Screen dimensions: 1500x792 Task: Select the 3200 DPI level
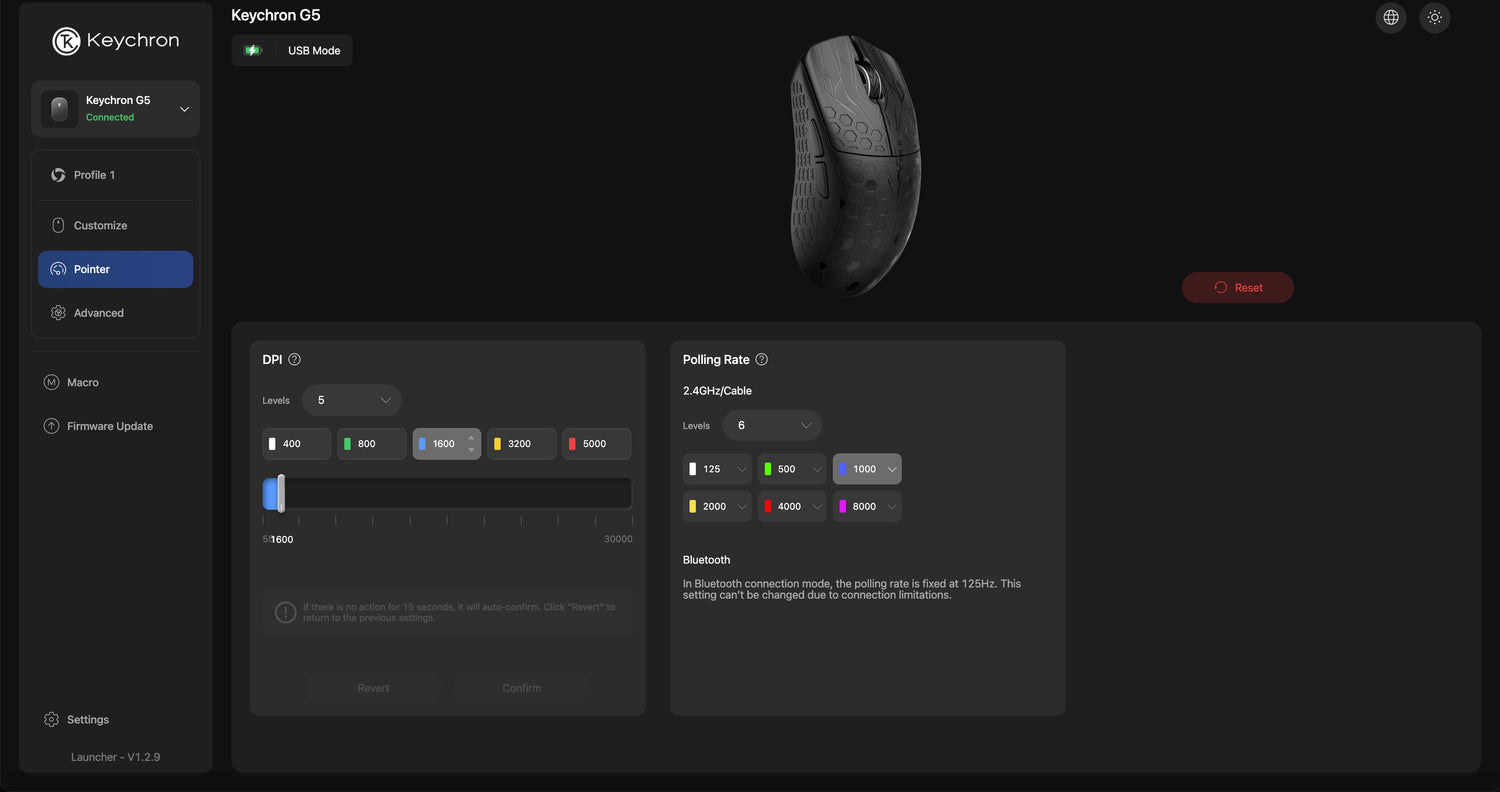pyautogui.click(x=521, y=444)
